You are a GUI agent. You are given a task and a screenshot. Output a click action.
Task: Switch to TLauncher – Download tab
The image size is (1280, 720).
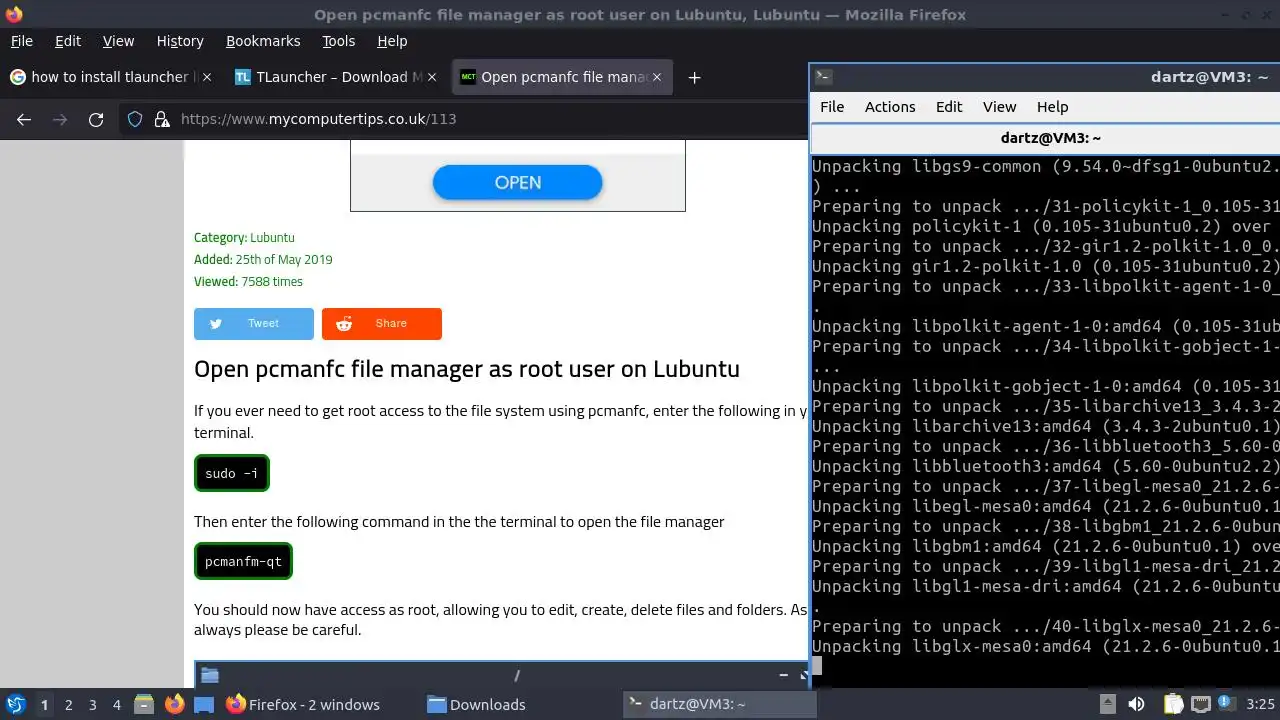pos(338,77)
